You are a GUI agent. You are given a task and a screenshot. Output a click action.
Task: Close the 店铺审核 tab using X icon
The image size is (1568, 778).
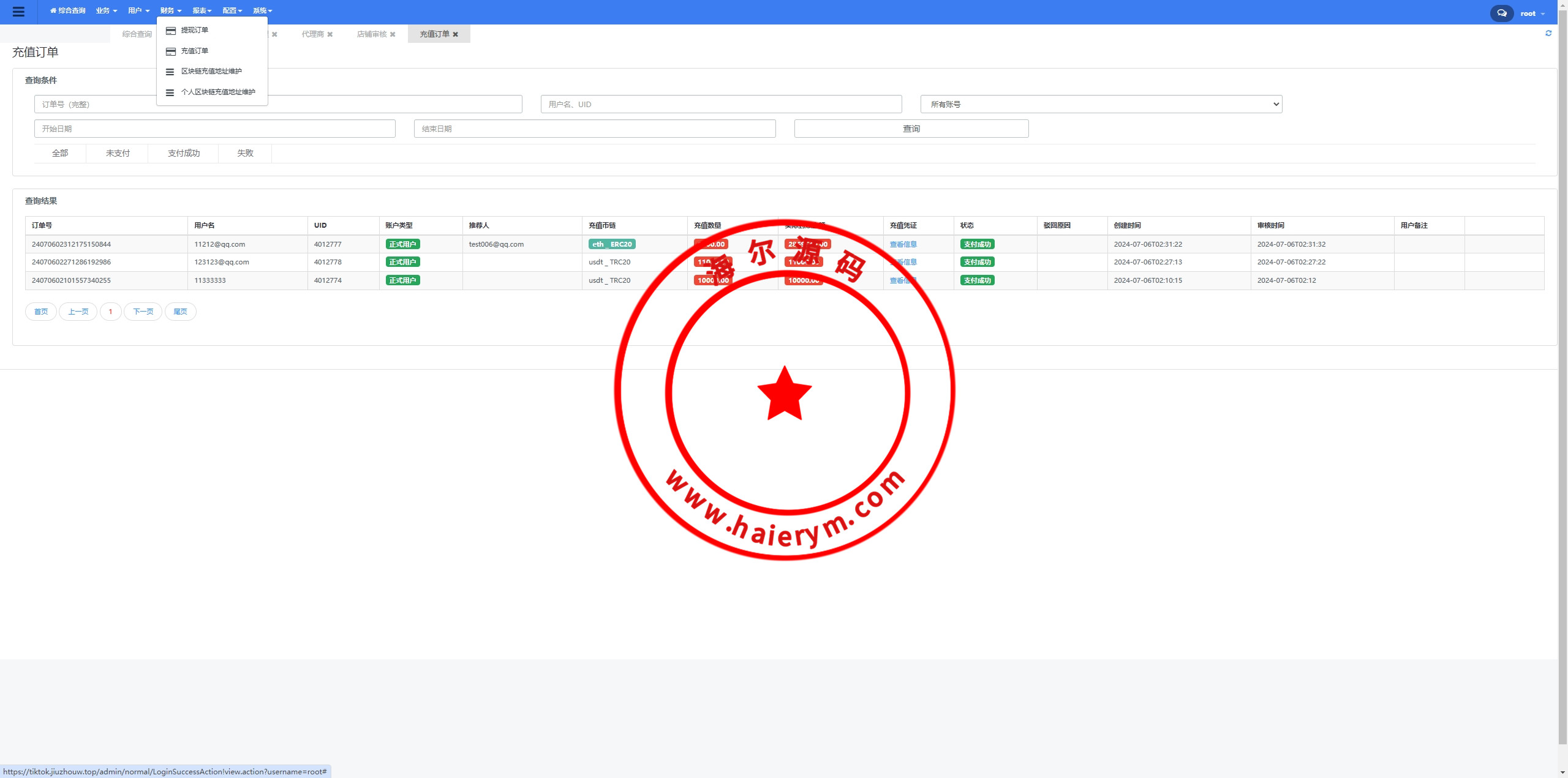393,34
